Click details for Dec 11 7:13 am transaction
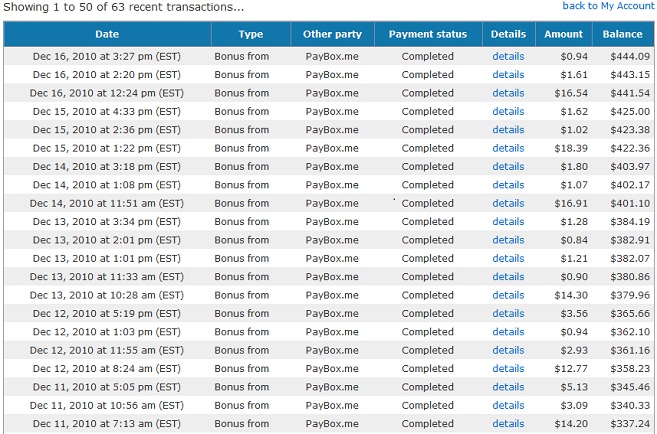This screenshot has height=434, width=657. click(508, 424)
